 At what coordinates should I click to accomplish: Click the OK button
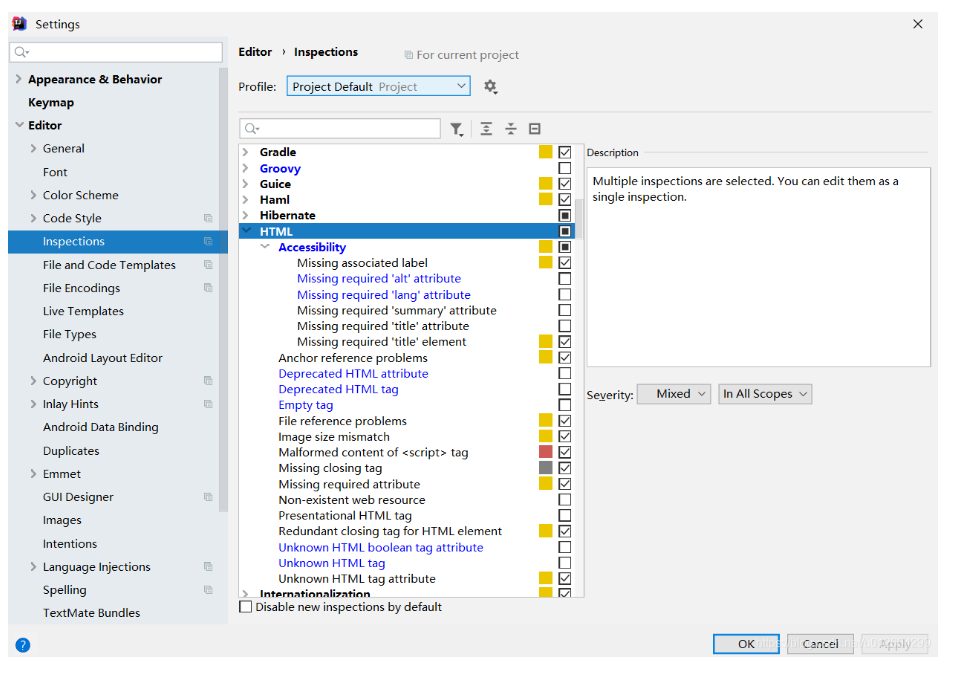click(746, 644)
